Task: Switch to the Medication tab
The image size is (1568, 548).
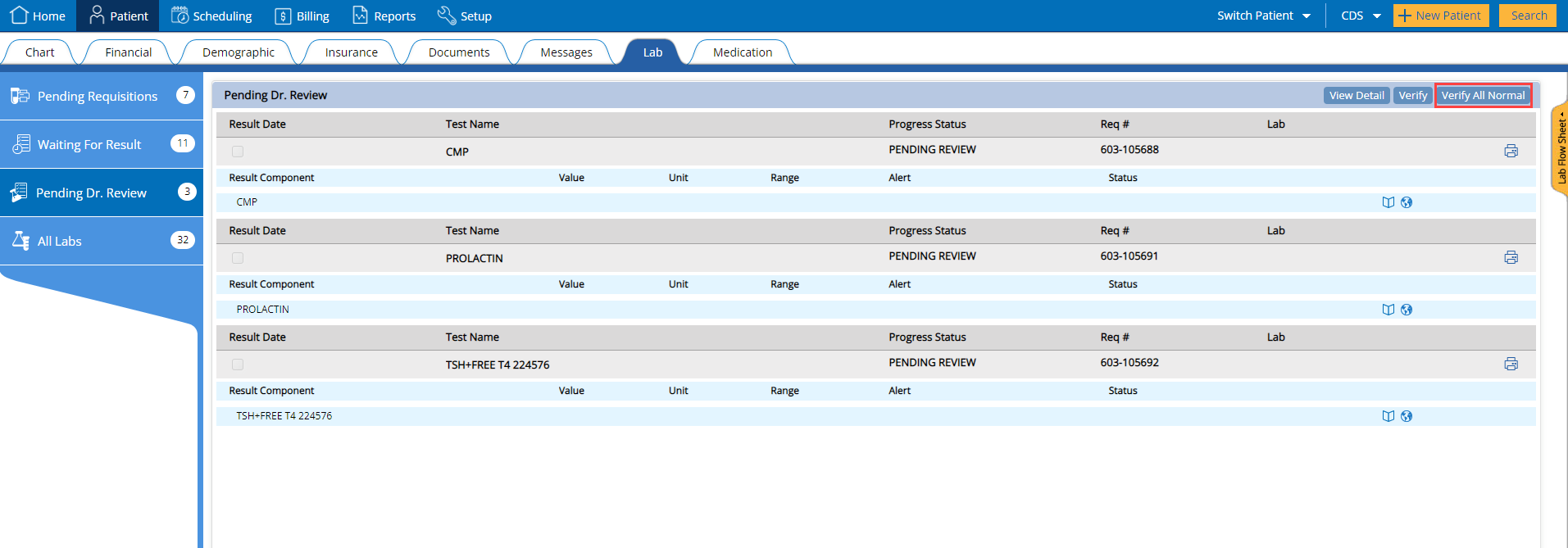Action: pos(743,52)
